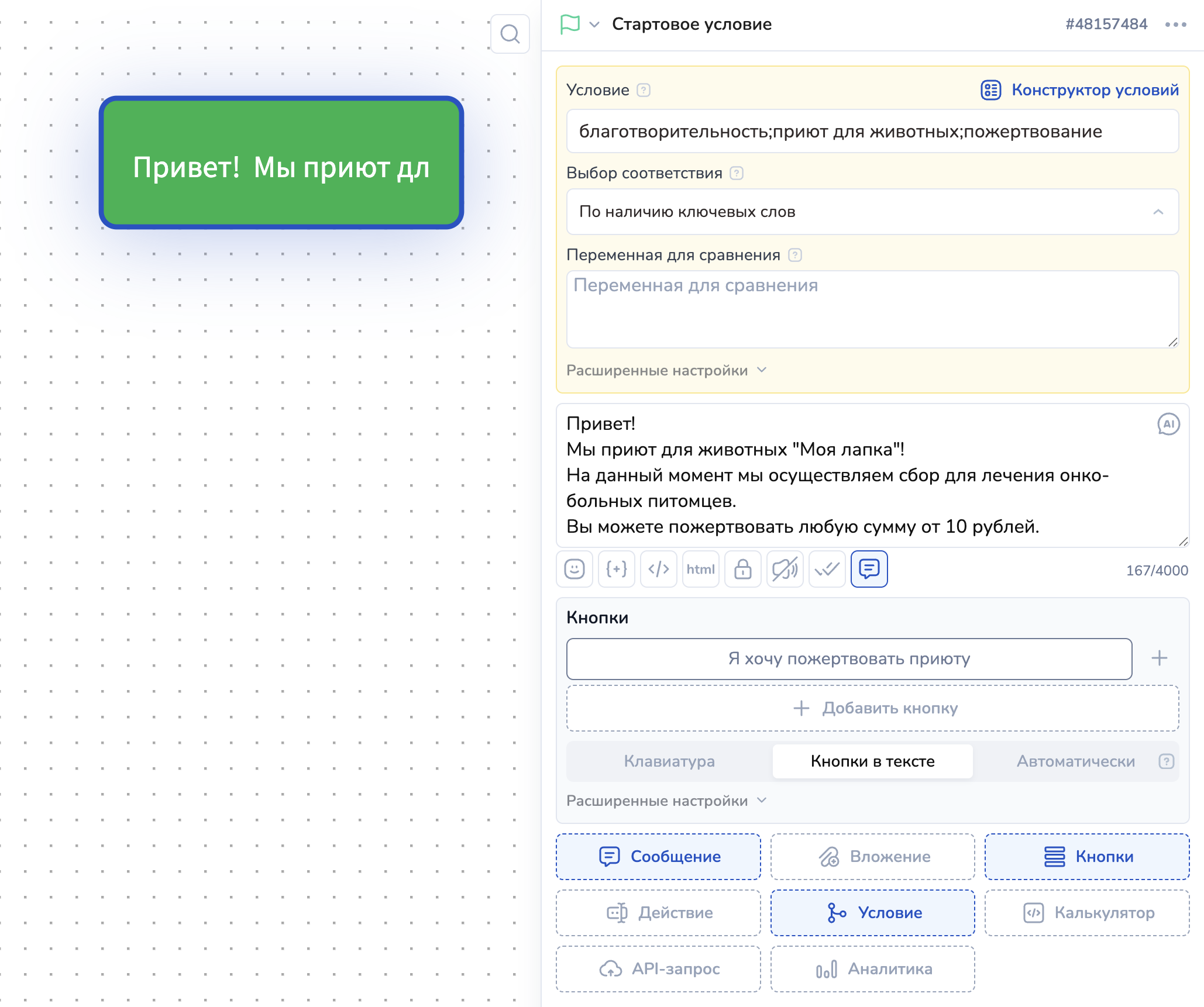The height and width of the screenshot is (1007, 1204).
Task: Click the lock icon in message toolbar
Action: (742, 569)
